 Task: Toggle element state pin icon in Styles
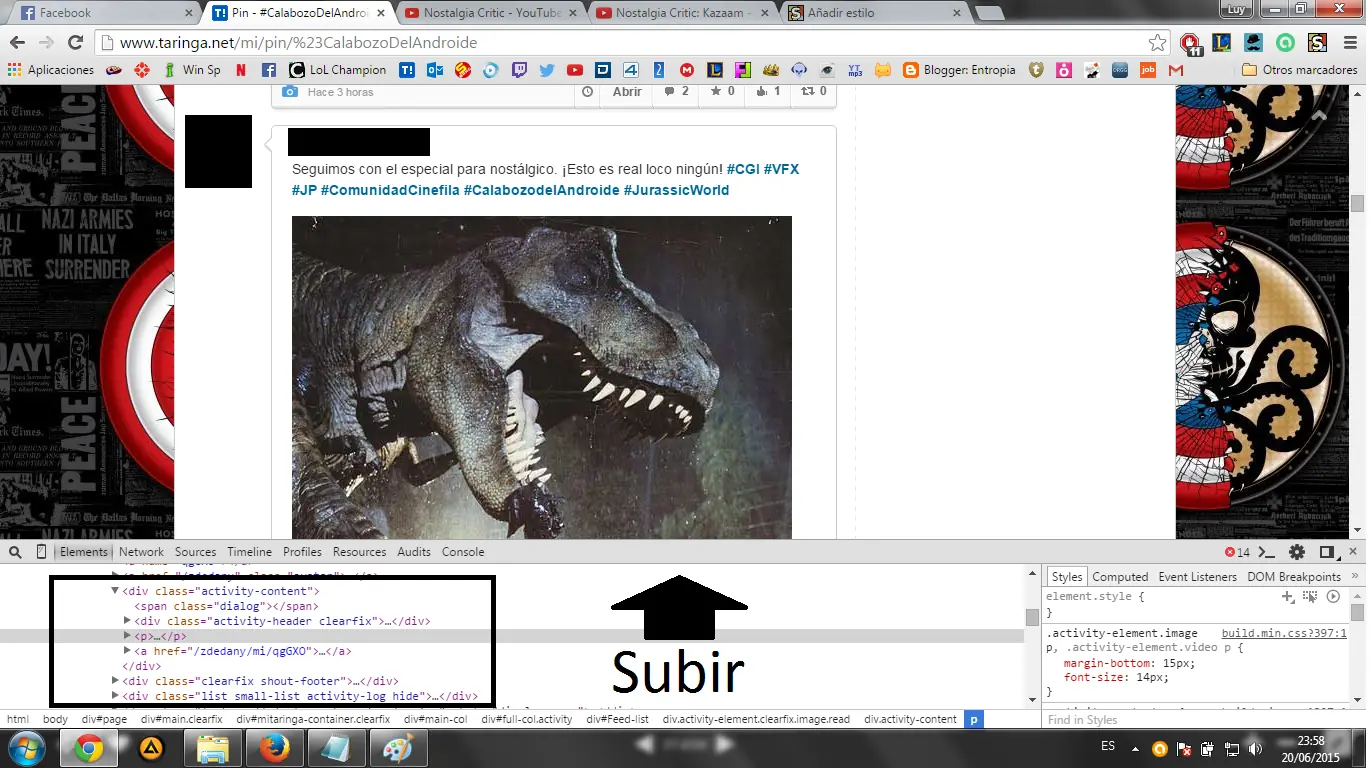[1310, 596]
